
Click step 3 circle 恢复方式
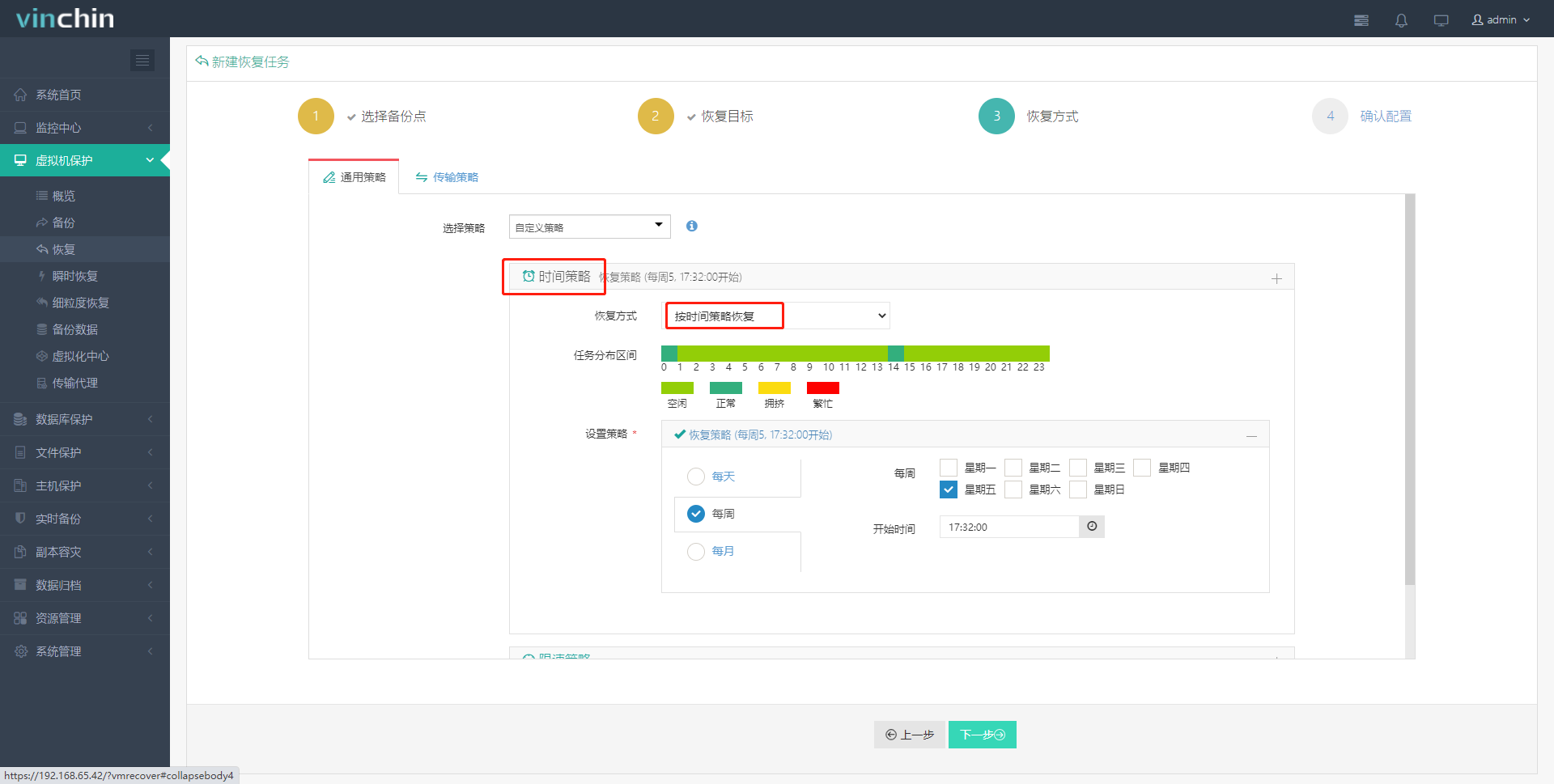[x=996, y=116]
